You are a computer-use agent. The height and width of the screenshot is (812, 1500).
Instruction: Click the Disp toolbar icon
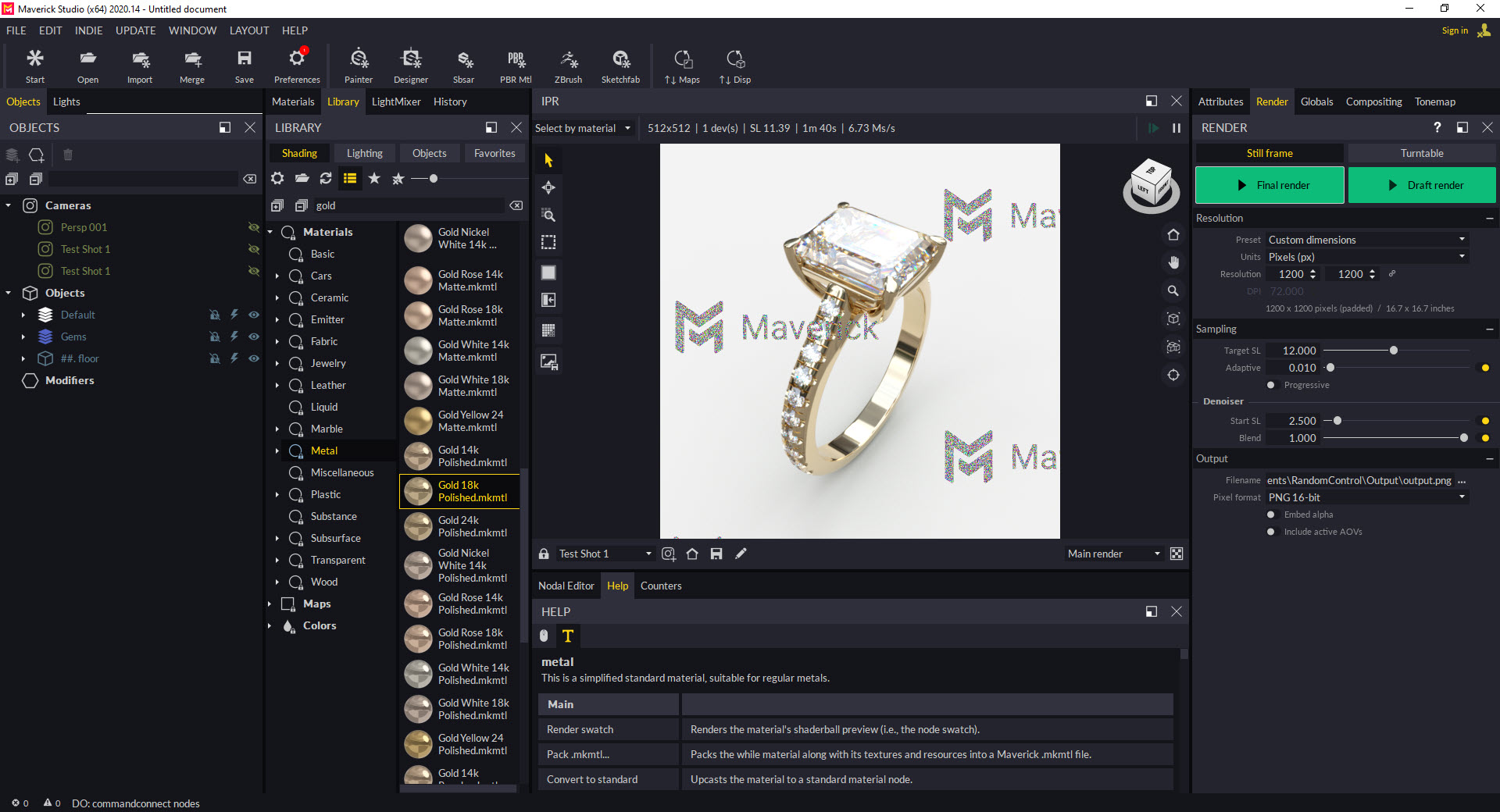pyautogui.click(x=735, y=66)
